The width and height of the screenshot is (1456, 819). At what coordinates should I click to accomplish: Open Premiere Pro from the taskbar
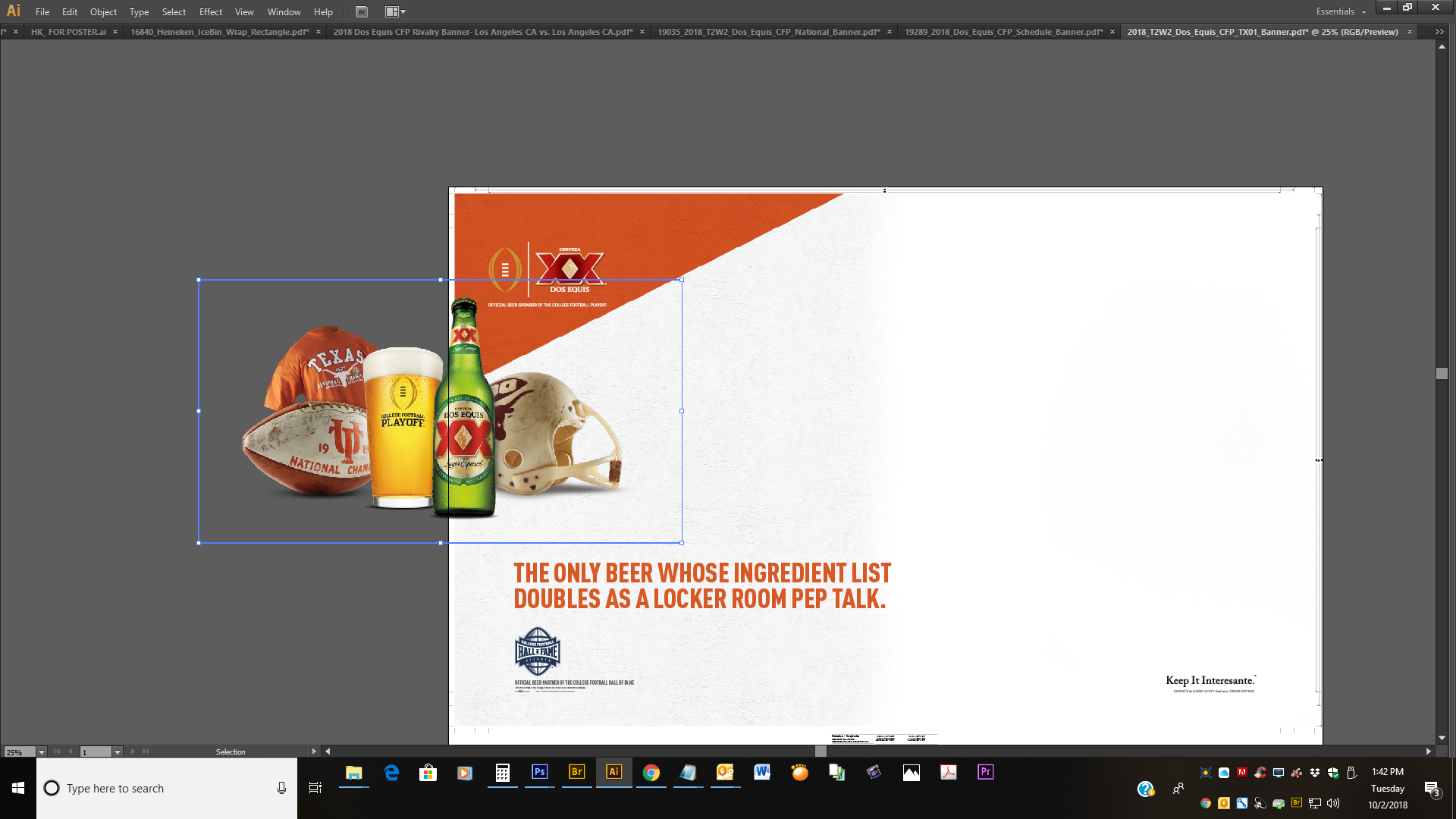pyautogui.click(x=984, y=773)
